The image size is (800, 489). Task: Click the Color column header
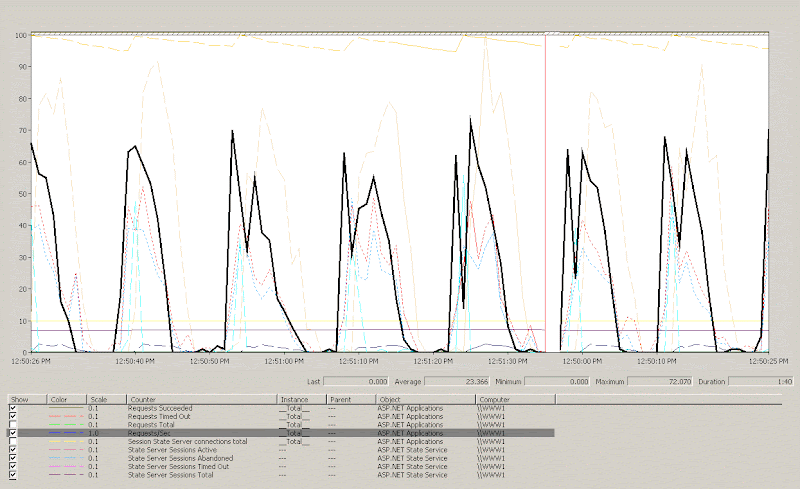tap(65, 399)
